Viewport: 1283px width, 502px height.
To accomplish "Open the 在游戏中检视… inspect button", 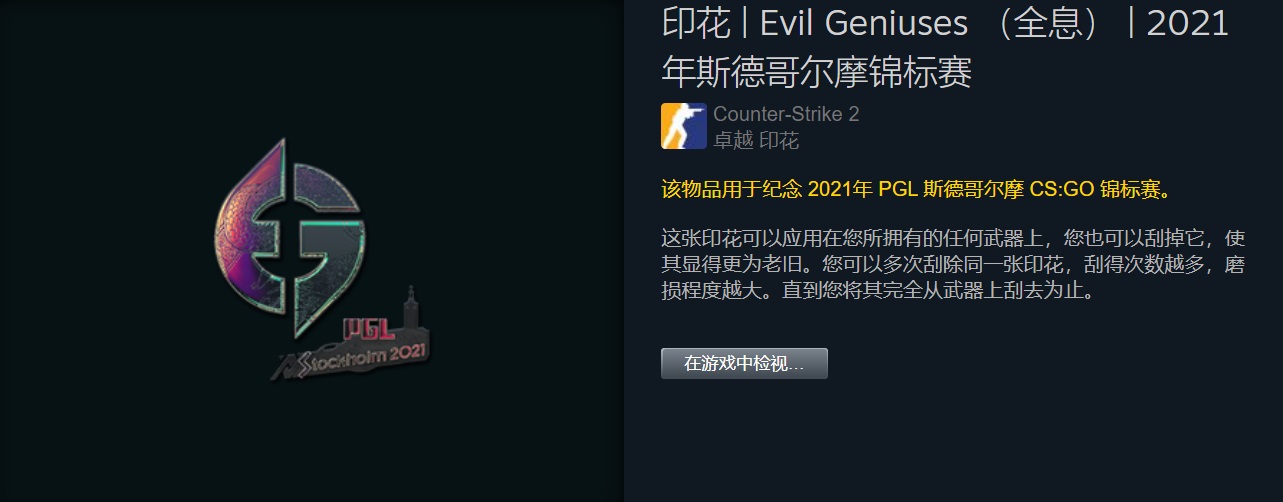I will click(744, 363).
